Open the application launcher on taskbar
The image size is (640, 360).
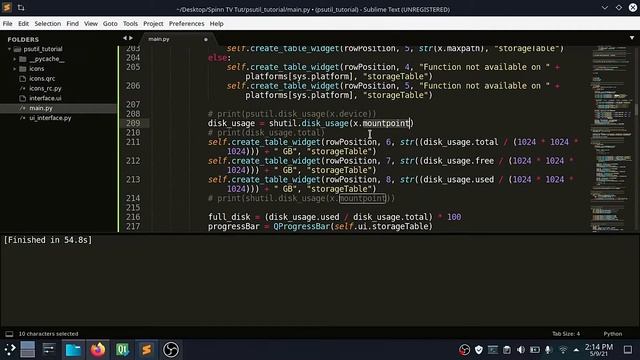[9, 349]
